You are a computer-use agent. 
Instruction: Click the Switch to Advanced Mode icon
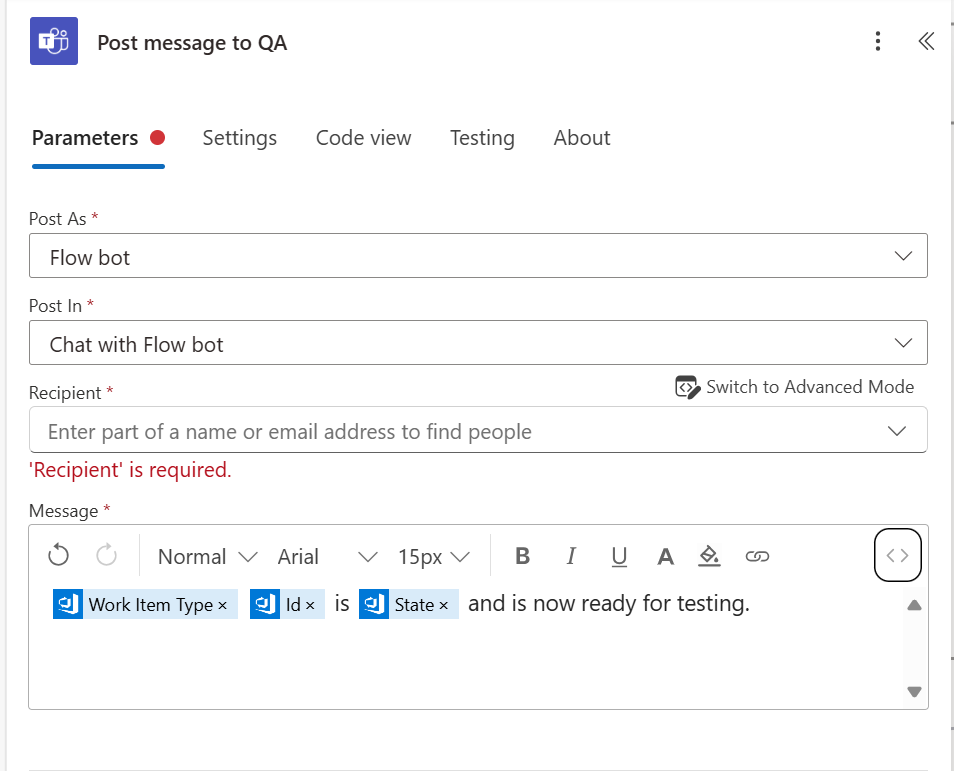(688, 387)
